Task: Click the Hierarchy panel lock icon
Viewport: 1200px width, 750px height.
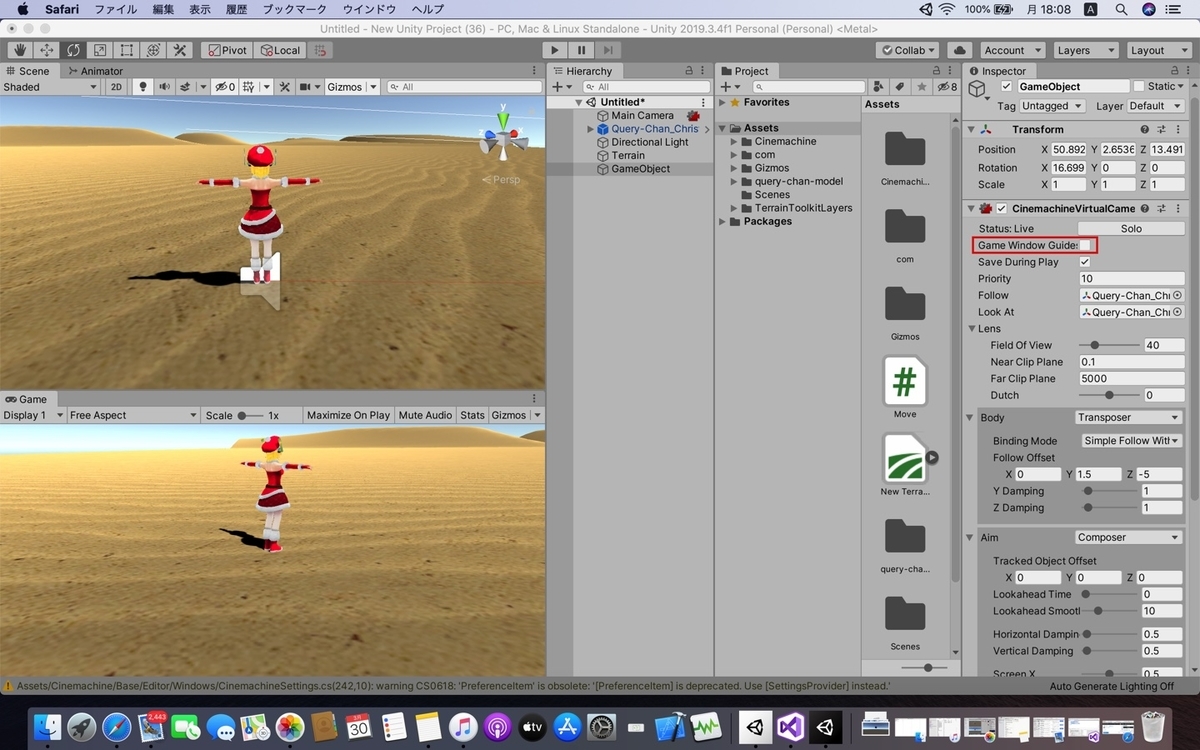Action: click(x=688, y=71)
